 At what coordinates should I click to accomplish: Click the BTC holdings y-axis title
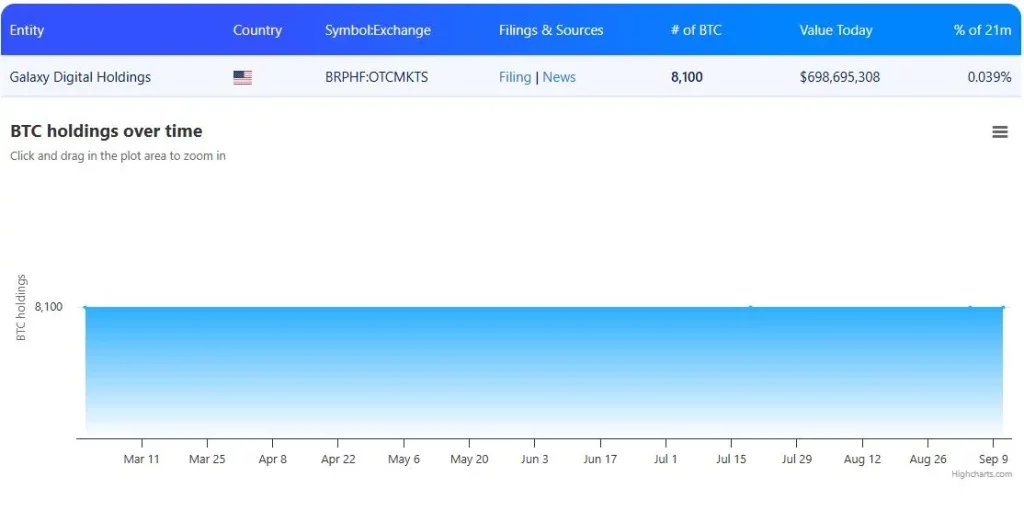[x=22, y=308]
